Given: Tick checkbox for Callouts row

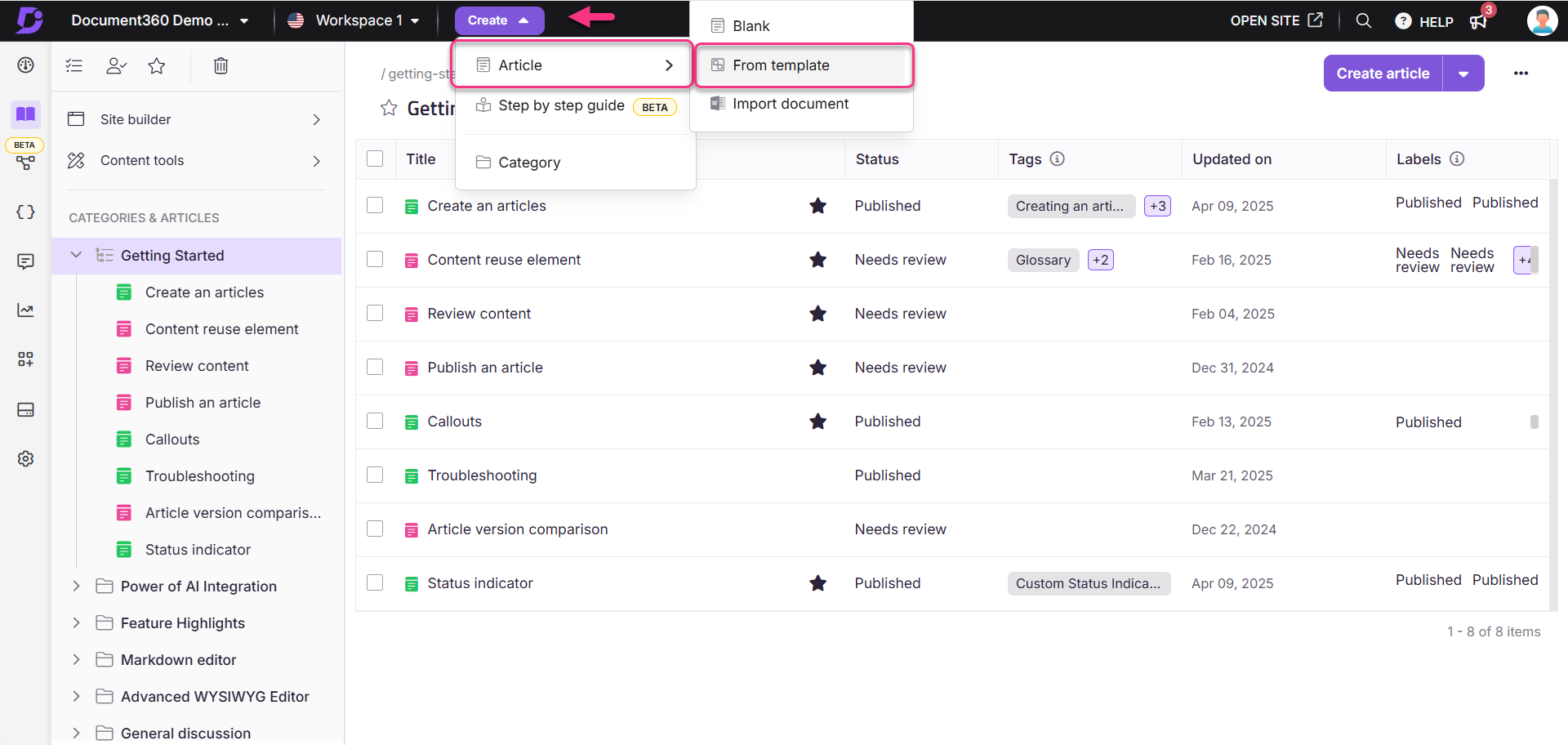Looking at the screenshot, I should [375, 421].
